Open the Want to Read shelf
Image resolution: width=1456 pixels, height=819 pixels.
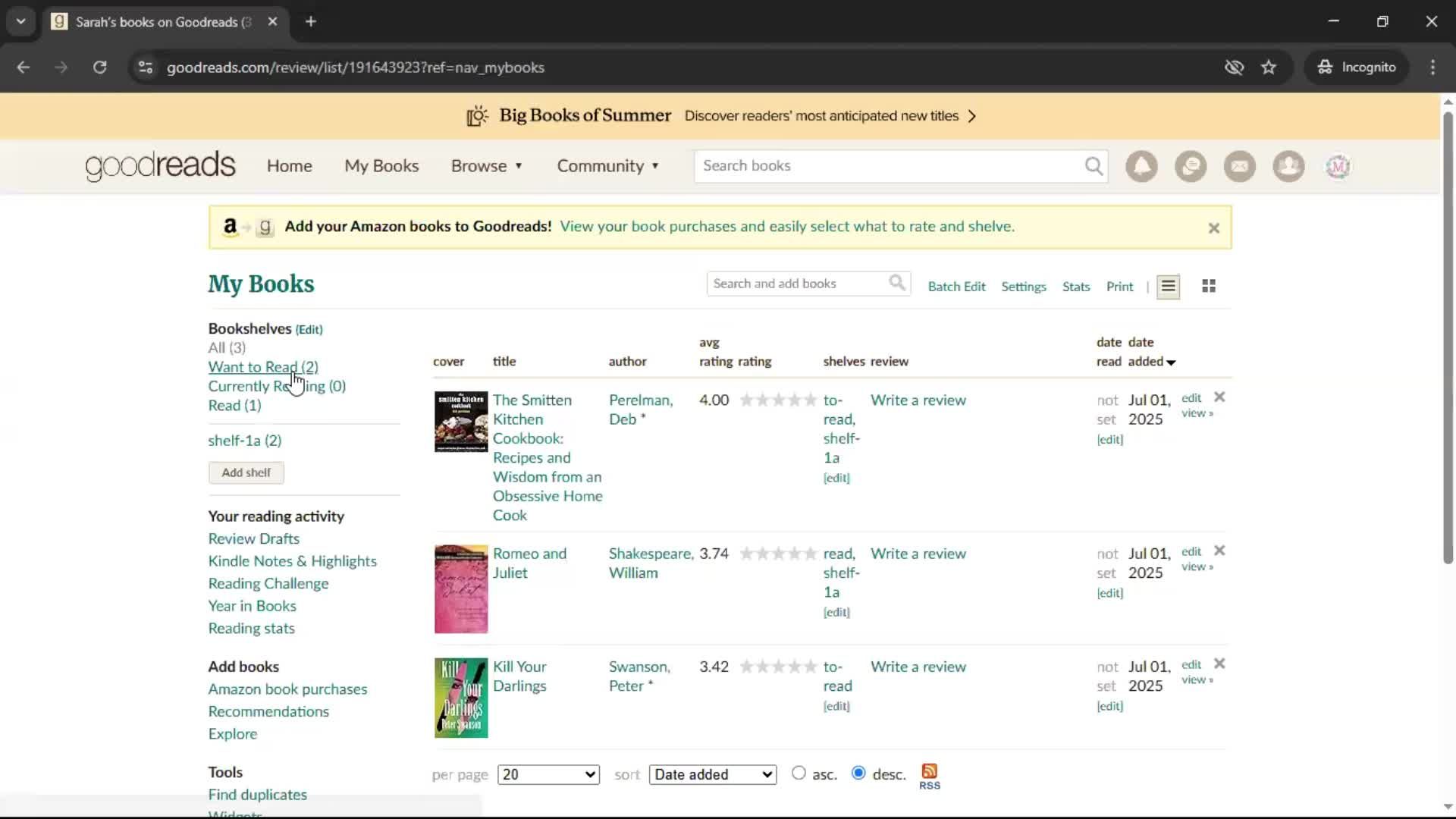(x=263, y=367)
